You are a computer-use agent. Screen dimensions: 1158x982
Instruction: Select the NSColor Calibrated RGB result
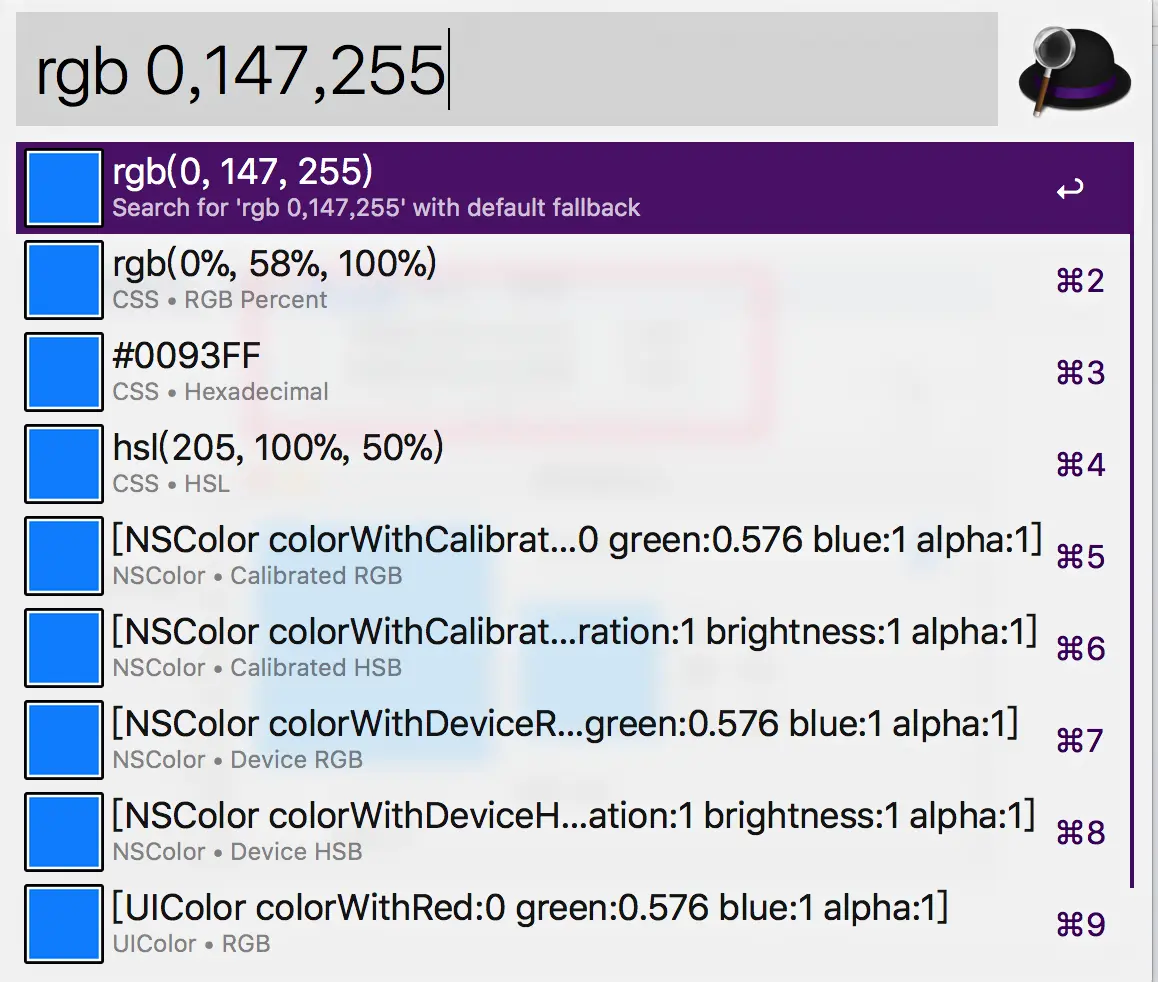[x=575, y=556]
